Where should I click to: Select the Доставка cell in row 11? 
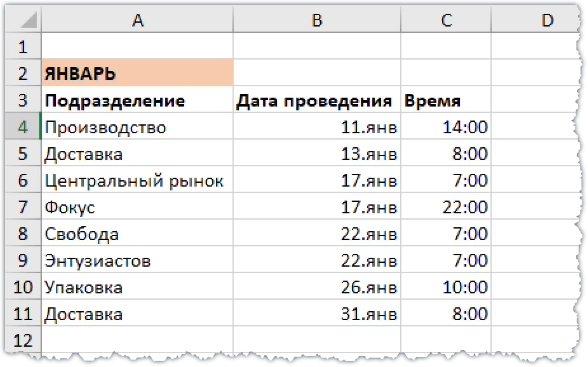point(137,313)
